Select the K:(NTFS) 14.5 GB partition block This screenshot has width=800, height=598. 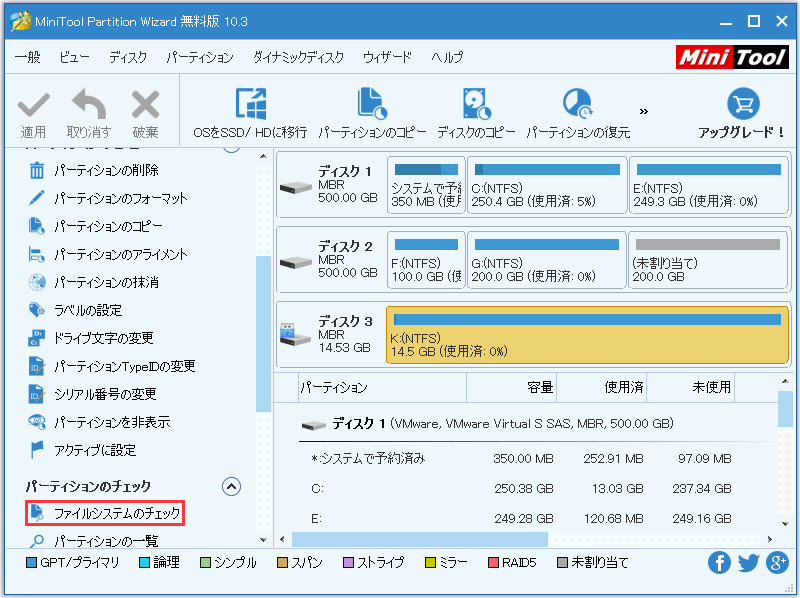588,335
